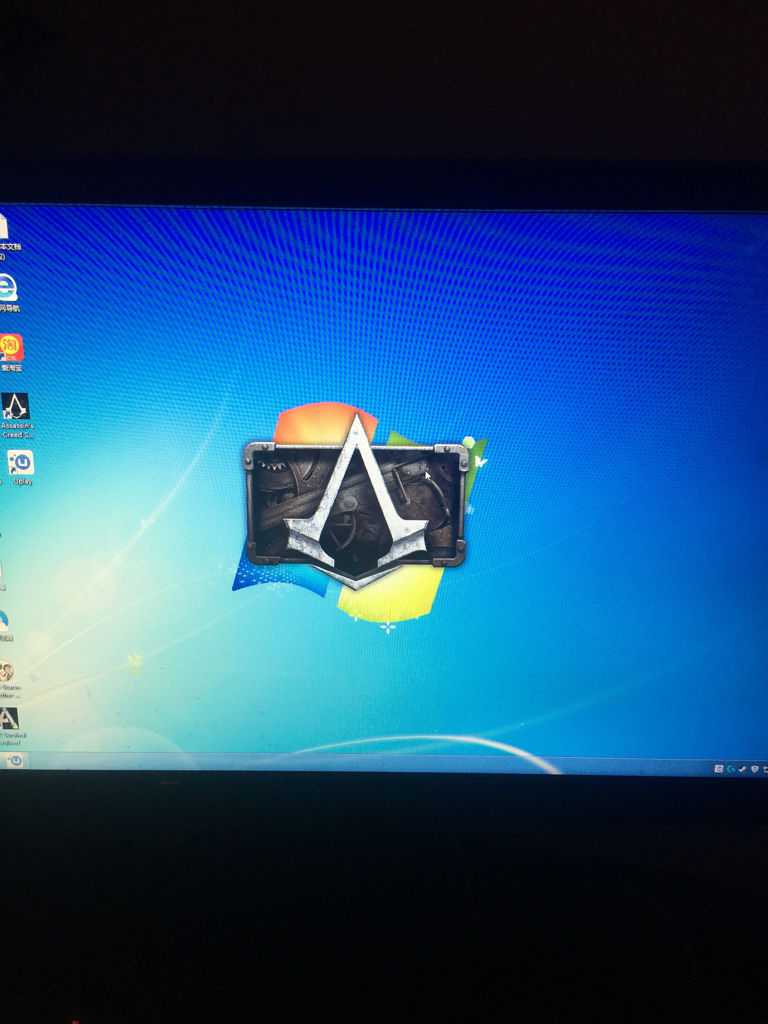This screenshot has width=768, height=1024.
Task: Open the blue arc desktop icon on left edge
Action: (x=4, y=620)
